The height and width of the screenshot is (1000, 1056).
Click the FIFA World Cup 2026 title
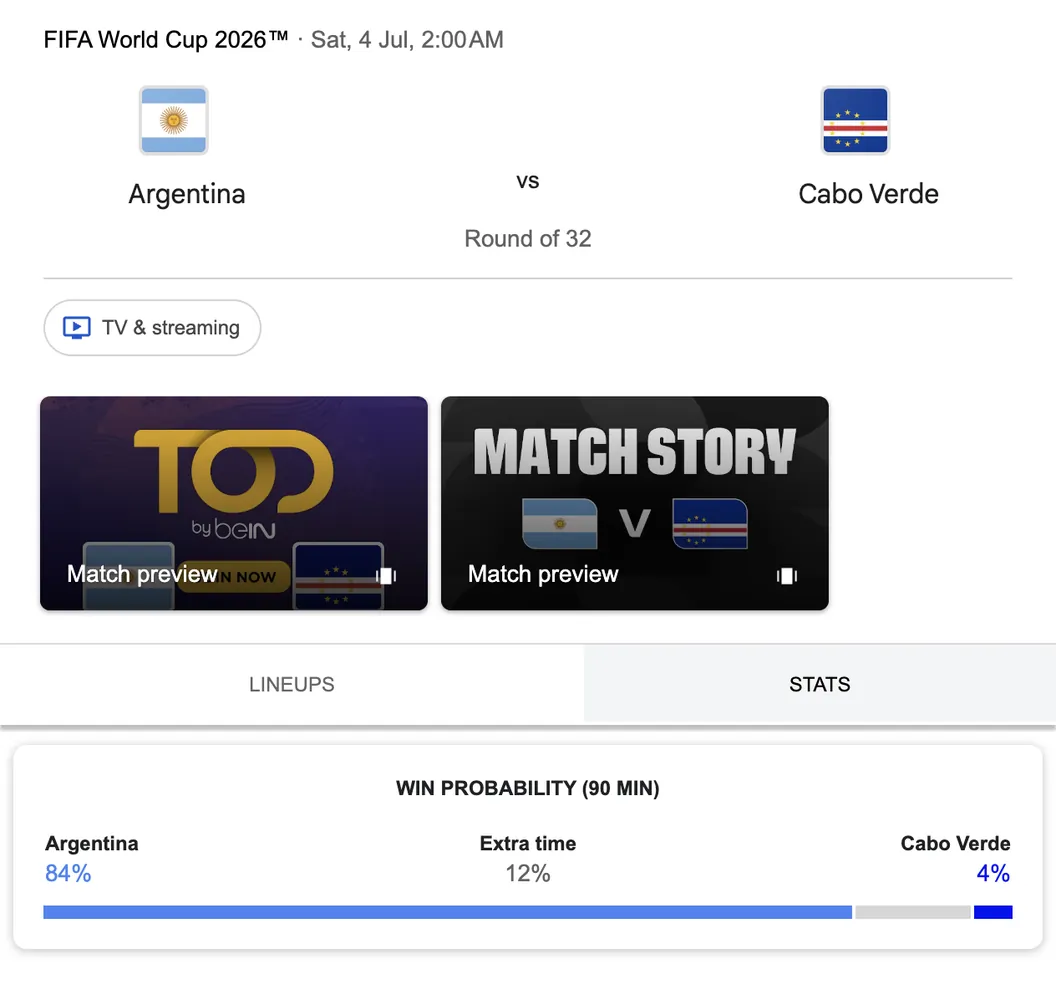tap(166, 40)
